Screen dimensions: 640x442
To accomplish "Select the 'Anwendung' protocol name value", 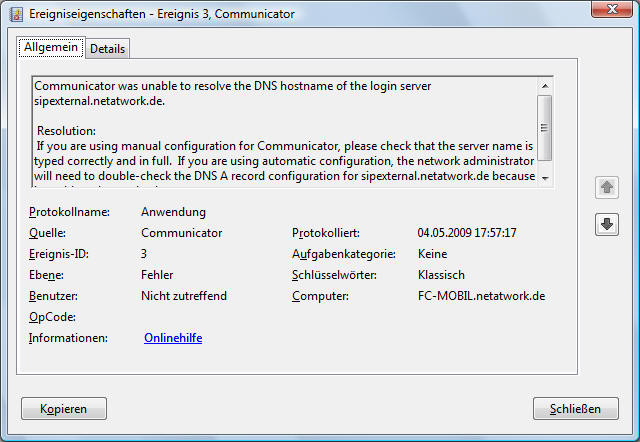I will point(173,212).
